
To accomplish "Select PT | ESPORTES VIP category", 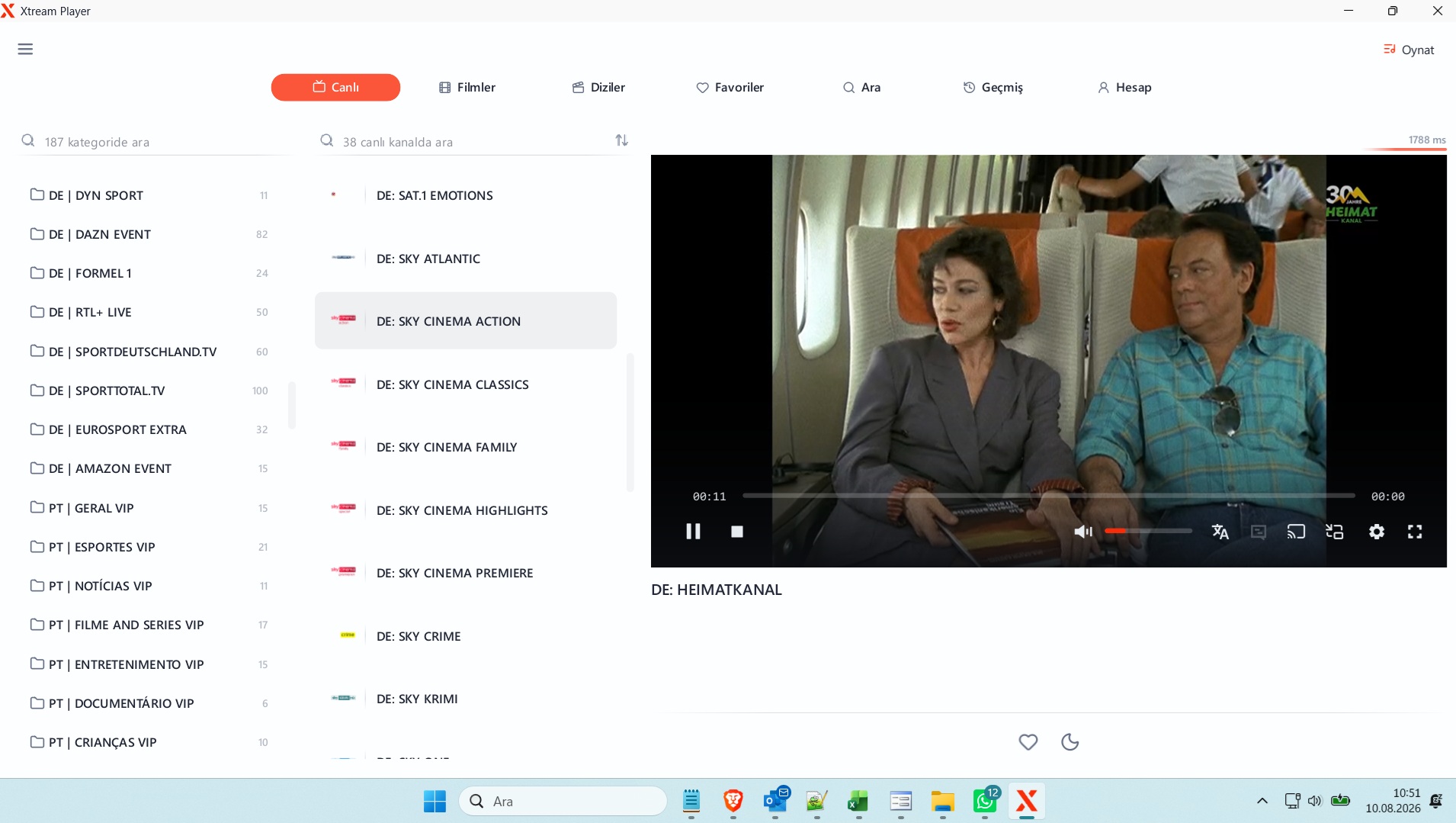I will tap(149, 547).
